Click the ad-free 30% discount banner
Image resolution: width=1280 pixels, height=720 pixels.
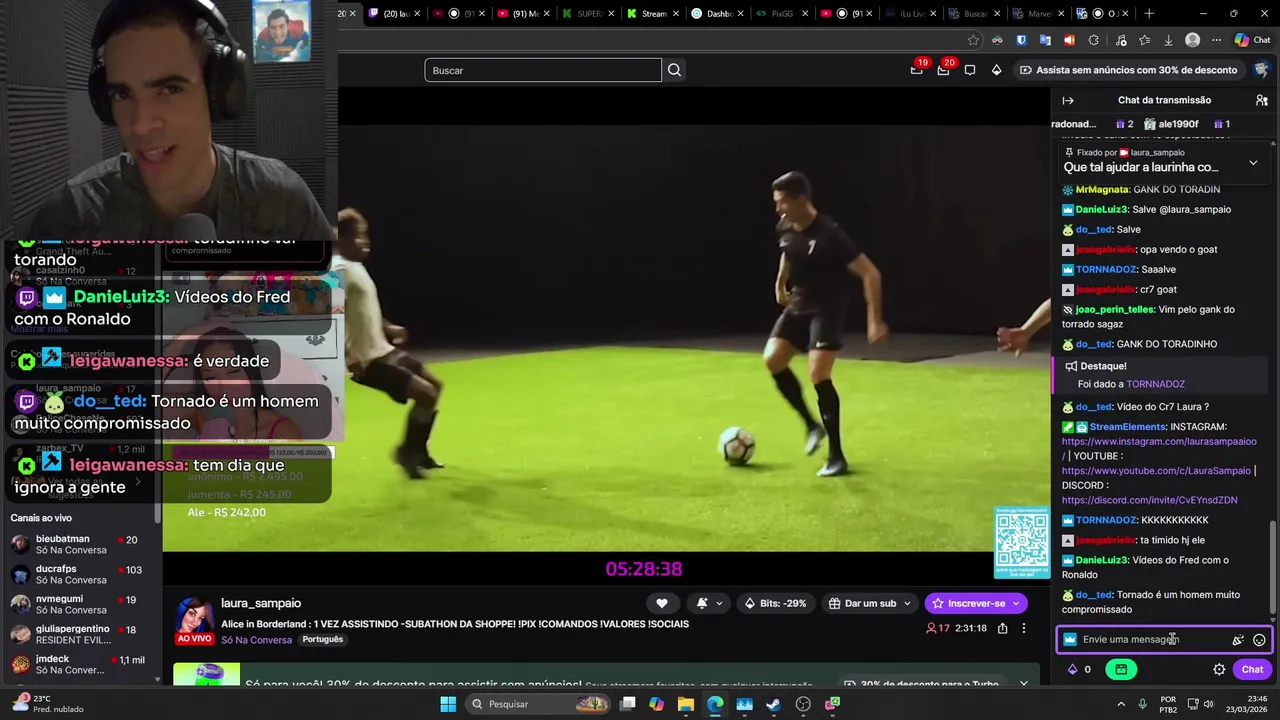coord(1128,70)
